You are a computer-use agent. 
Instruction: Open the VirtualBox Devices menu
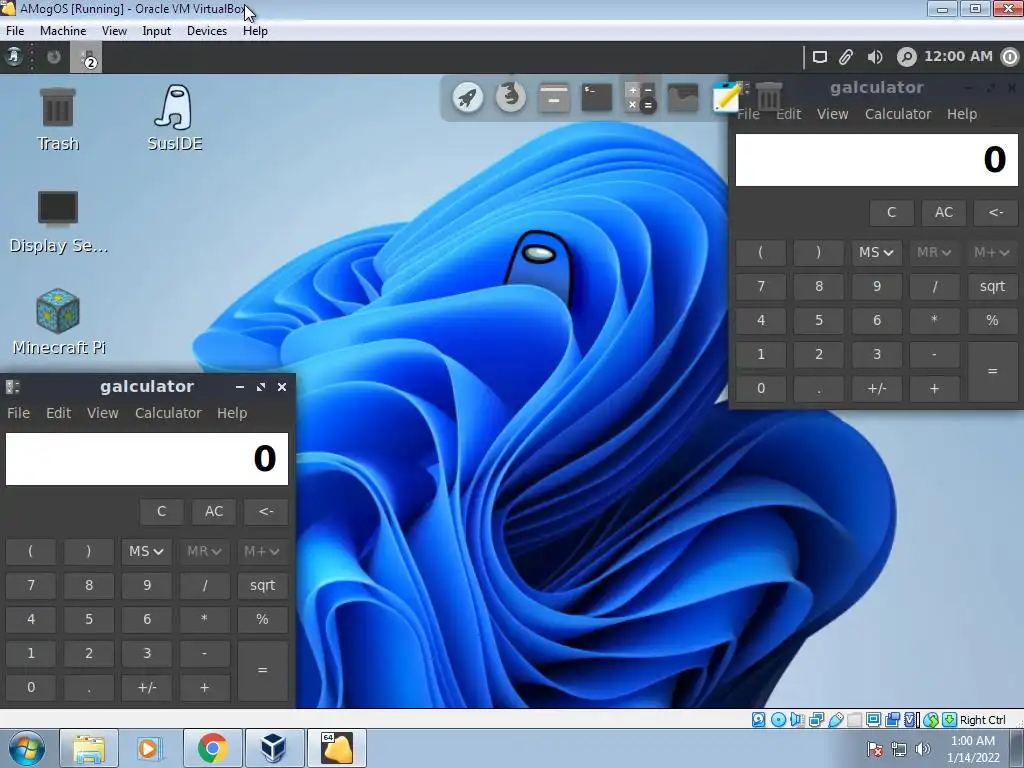click(207, 31)
